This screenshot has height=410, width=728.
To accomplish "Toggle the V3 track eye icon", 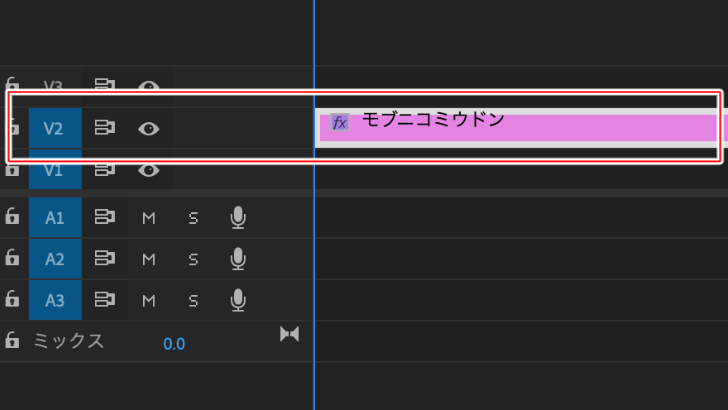I will coord(149,86).
